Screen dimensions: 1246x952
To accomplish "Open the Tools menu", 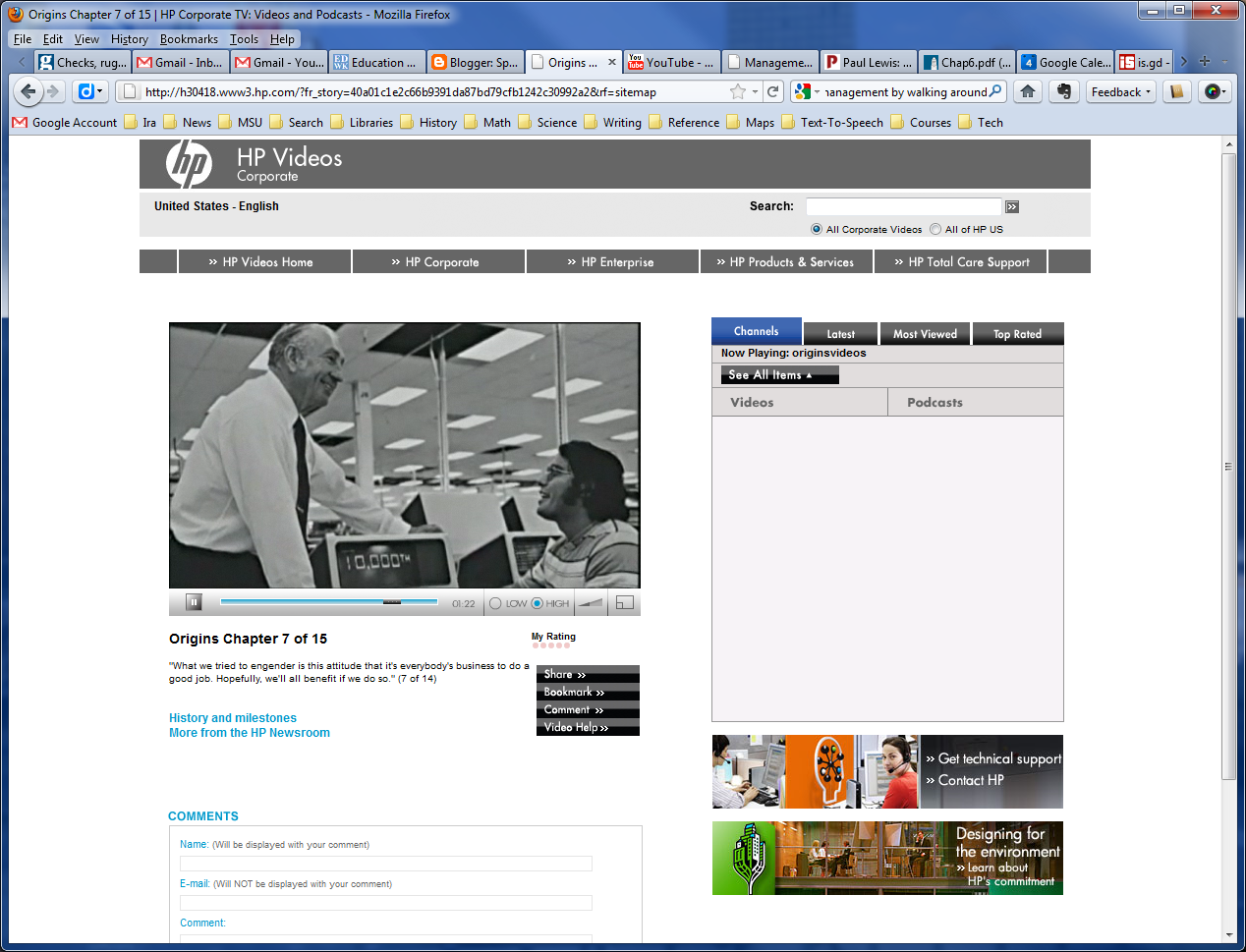I will [244, 39].
